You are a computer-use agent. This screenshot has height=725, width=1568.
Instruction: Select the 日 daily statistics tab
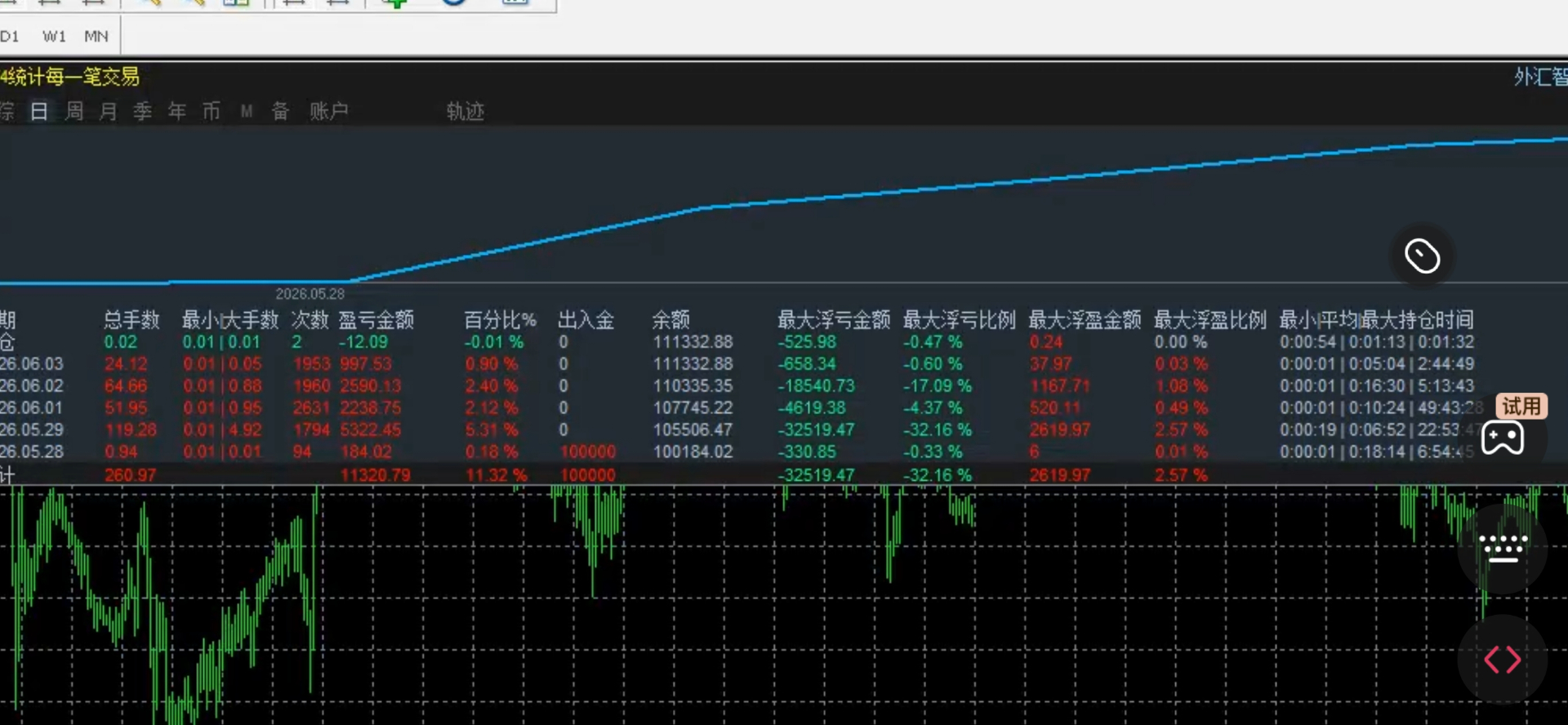point(39,111)
